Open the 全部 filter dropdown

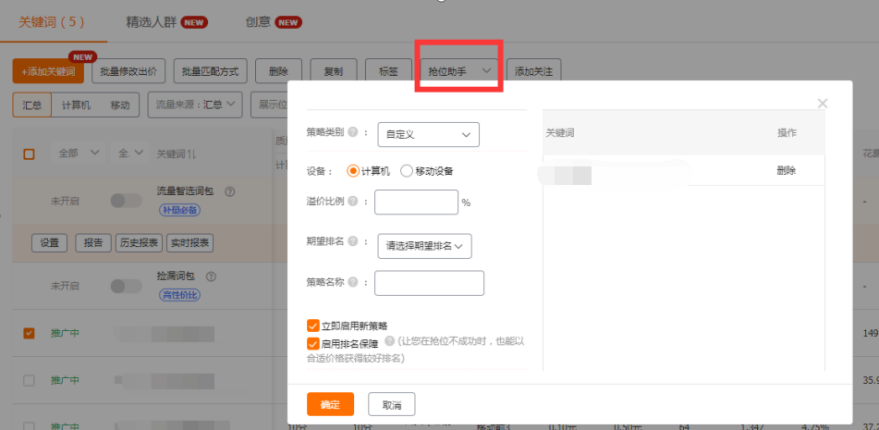pos(78,153)
